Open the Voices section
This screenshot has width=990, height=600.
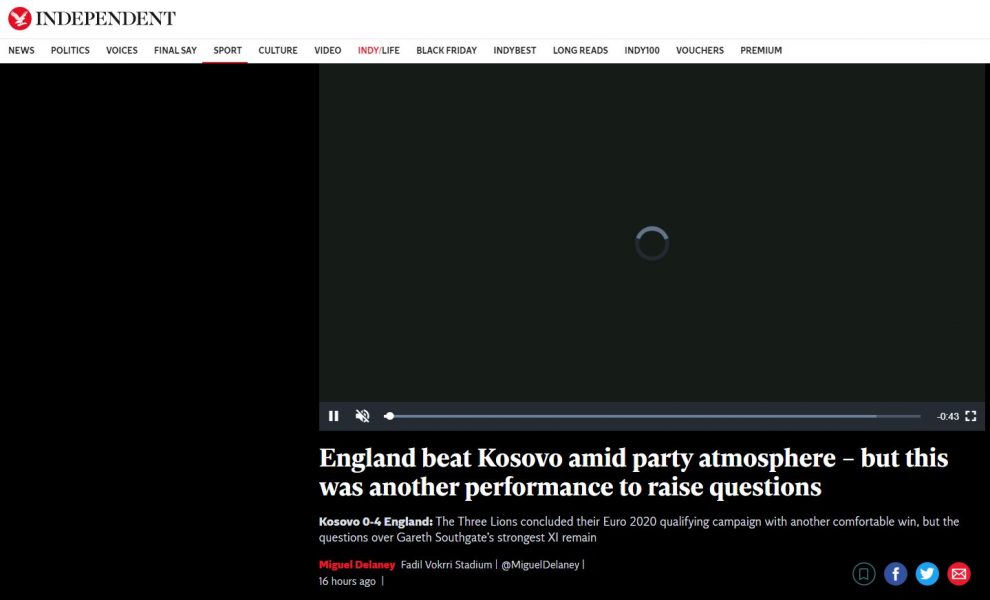(x=122, y=51)
